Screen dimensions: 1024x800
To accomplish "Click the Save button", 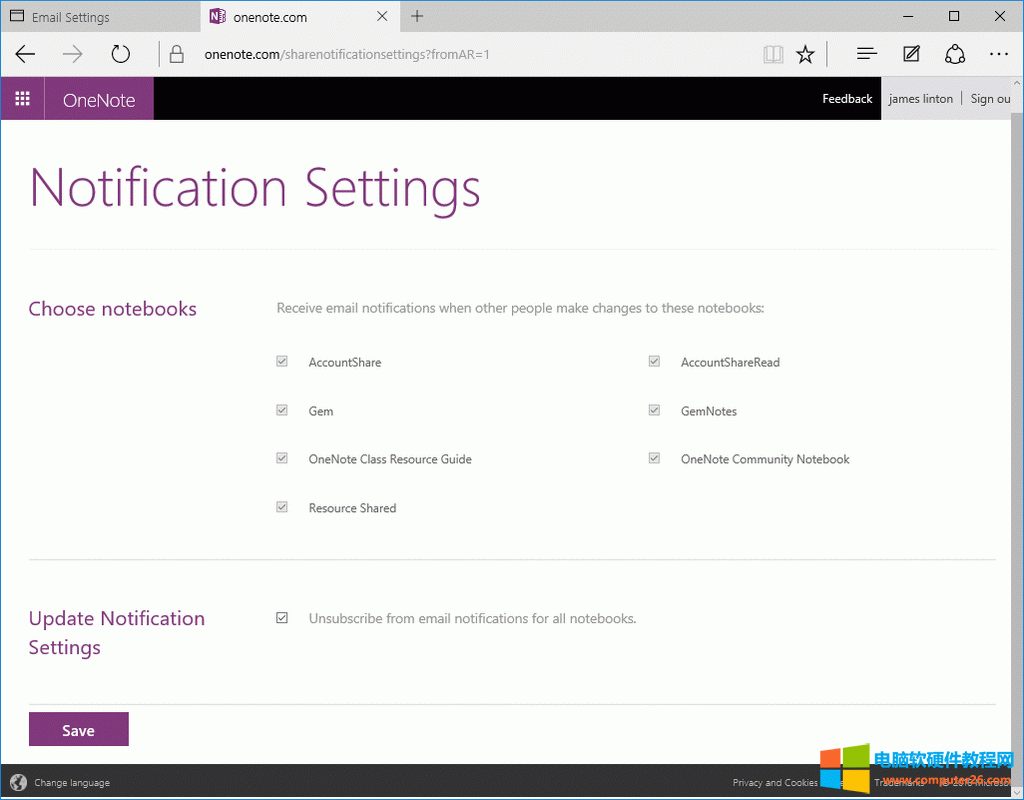I will tap(78, 729).
